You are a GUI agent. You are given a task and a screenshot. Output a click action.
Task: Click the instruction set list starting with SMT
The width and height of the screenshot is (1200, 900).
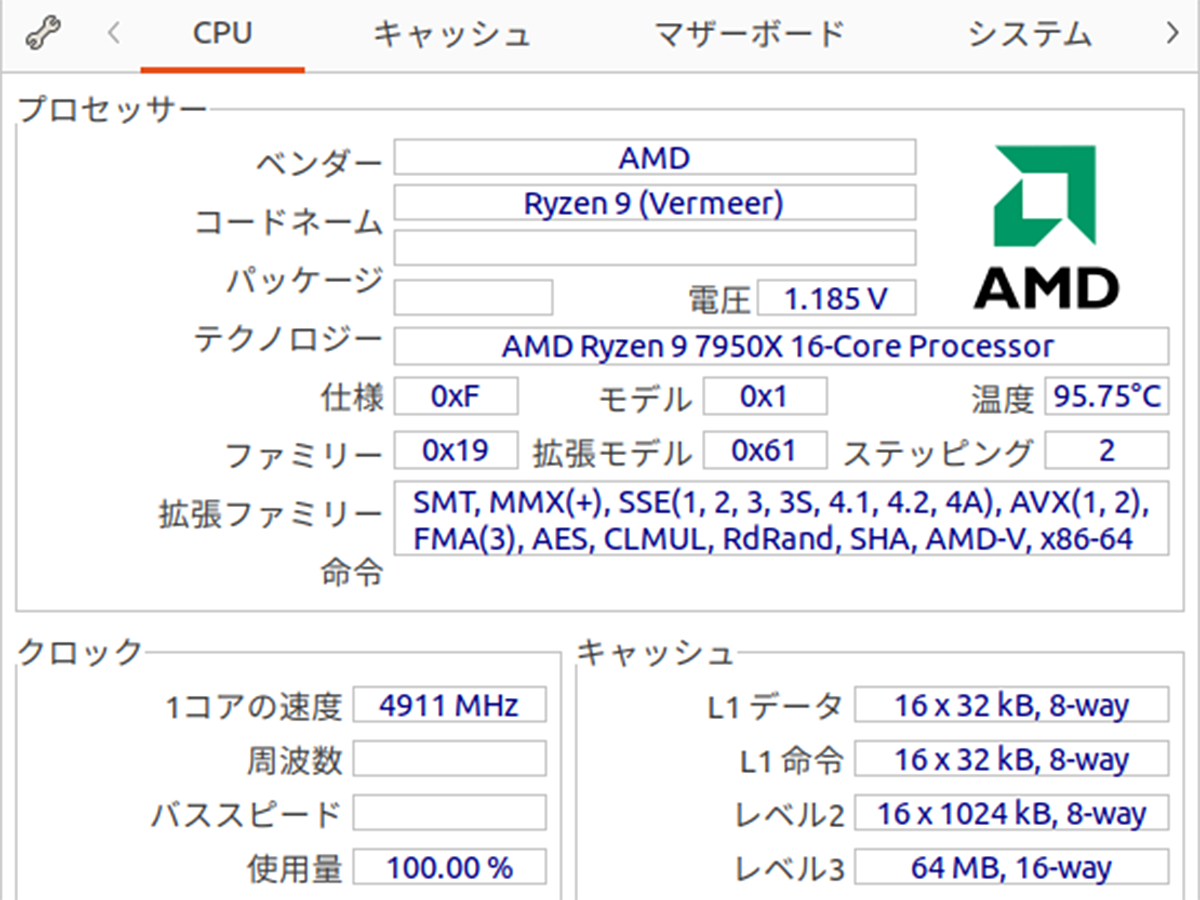tap(781, 519)
